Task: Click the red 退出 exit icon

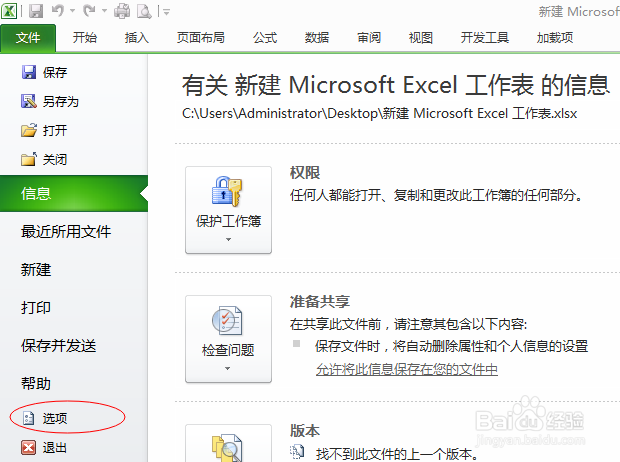Action: [28, 447]
